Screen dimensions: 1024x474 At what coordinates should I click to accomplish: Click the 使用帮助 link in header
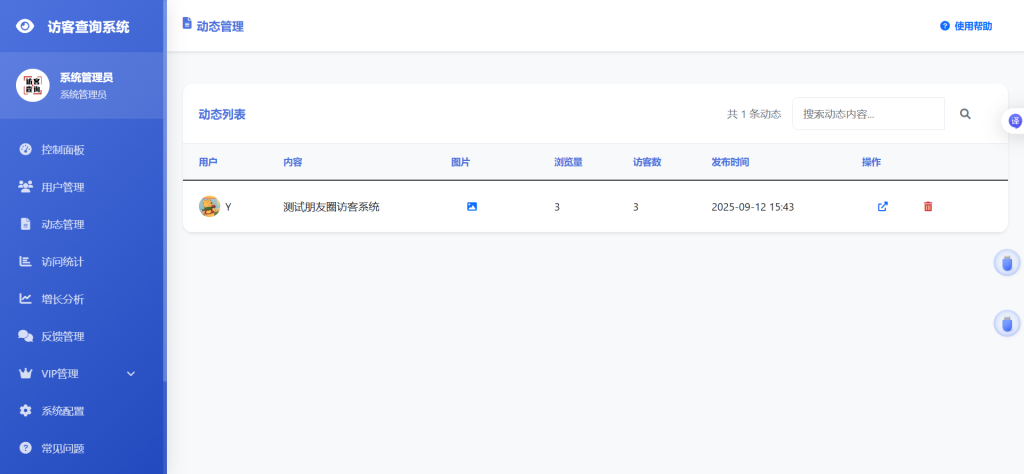point(966,26)
